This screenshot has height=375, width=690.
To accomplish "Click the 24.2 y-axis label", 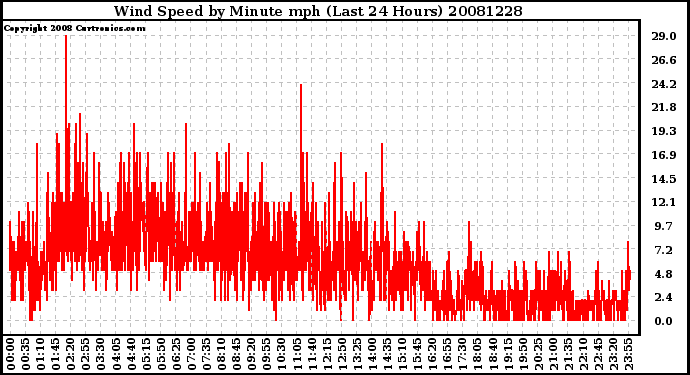I will [664, 84].
